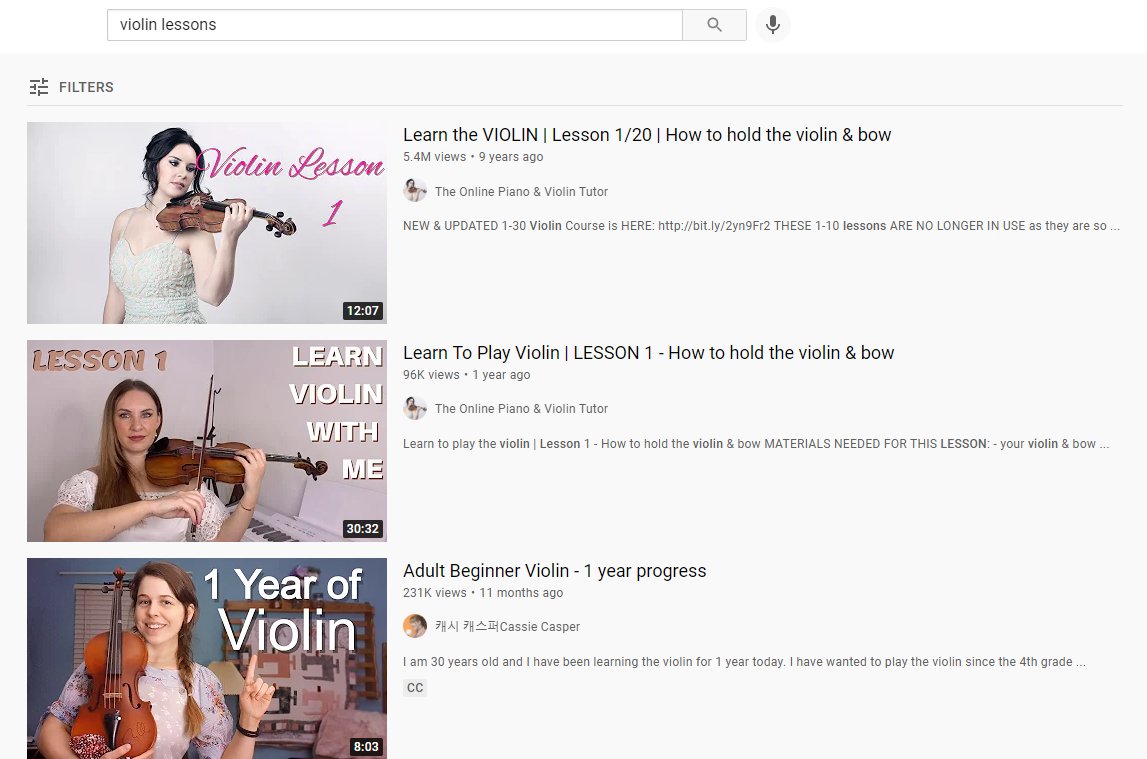
Task: Click the Violin Lesson 1 pink-text thumbnail
Action: [207, 223]
